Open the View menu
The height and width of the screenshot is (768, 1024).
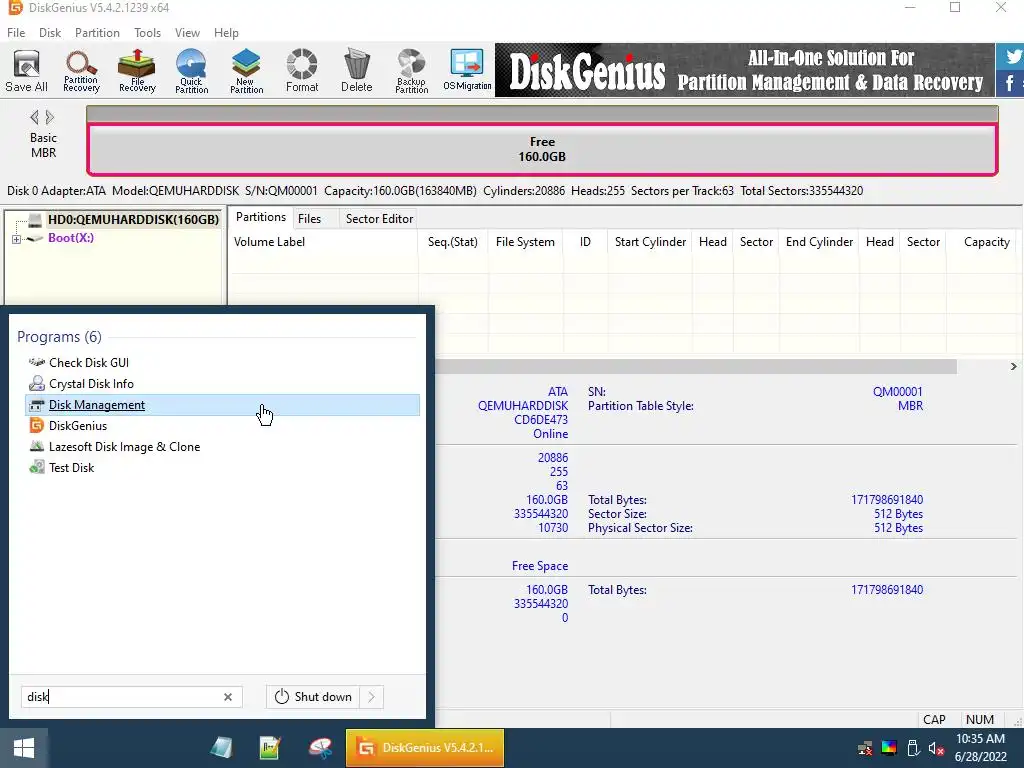tap(187, 33)
